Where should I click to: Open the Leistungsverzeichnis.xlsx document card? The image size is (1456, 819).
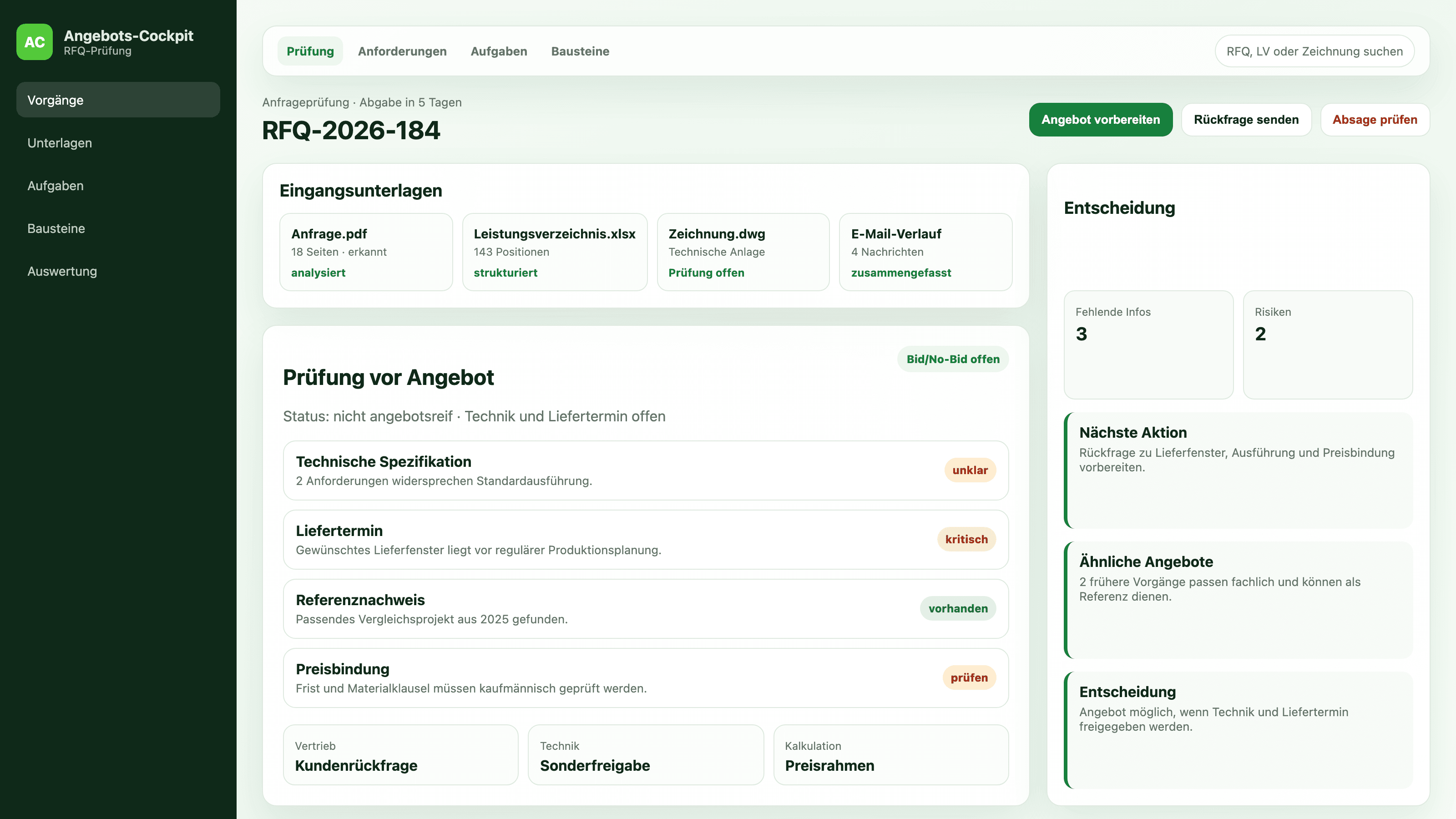[555, 252]
